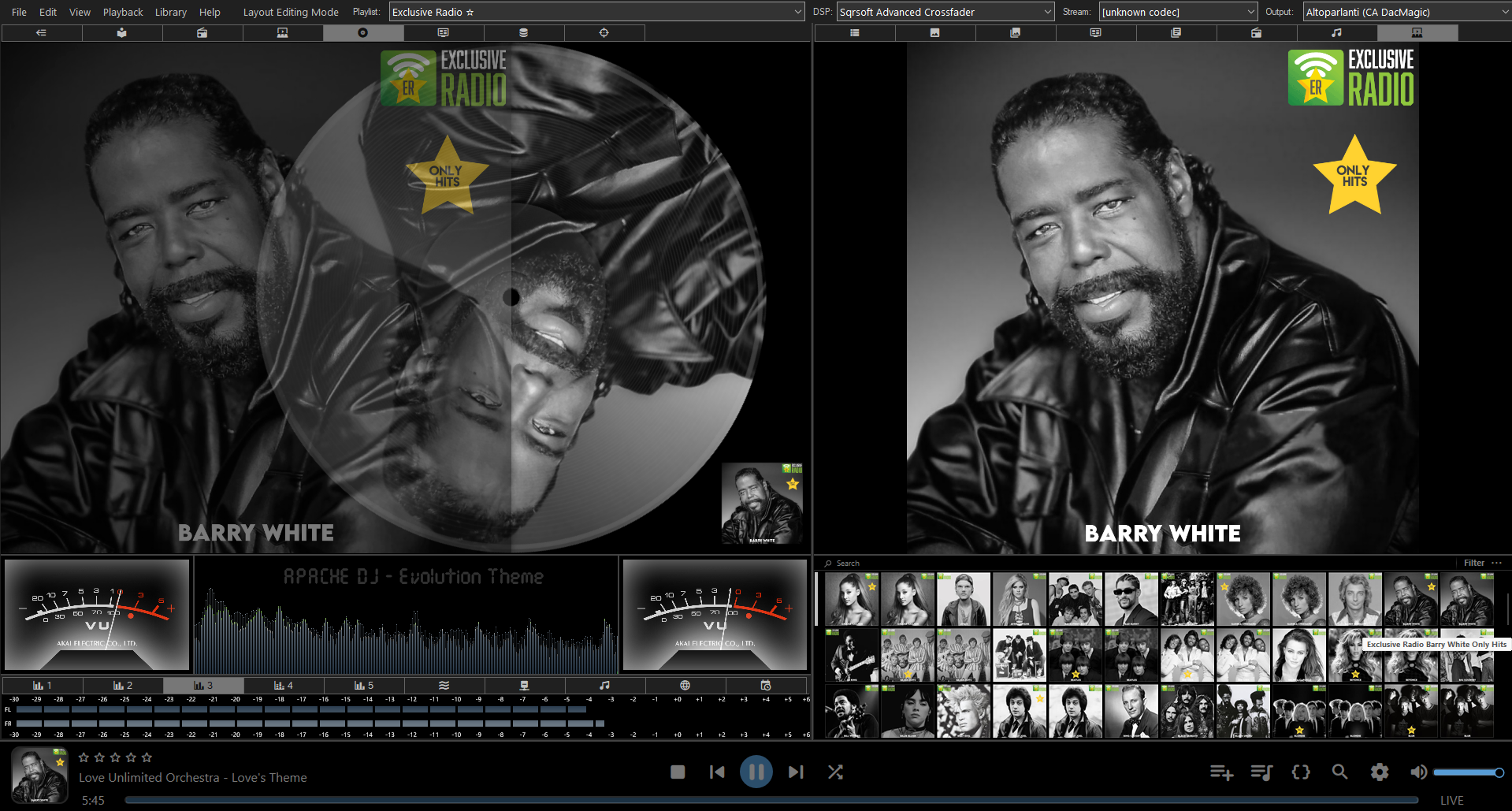Screen dimensions: 1512x811
Task: Rate track three stars
Action: tap(115, 757)
